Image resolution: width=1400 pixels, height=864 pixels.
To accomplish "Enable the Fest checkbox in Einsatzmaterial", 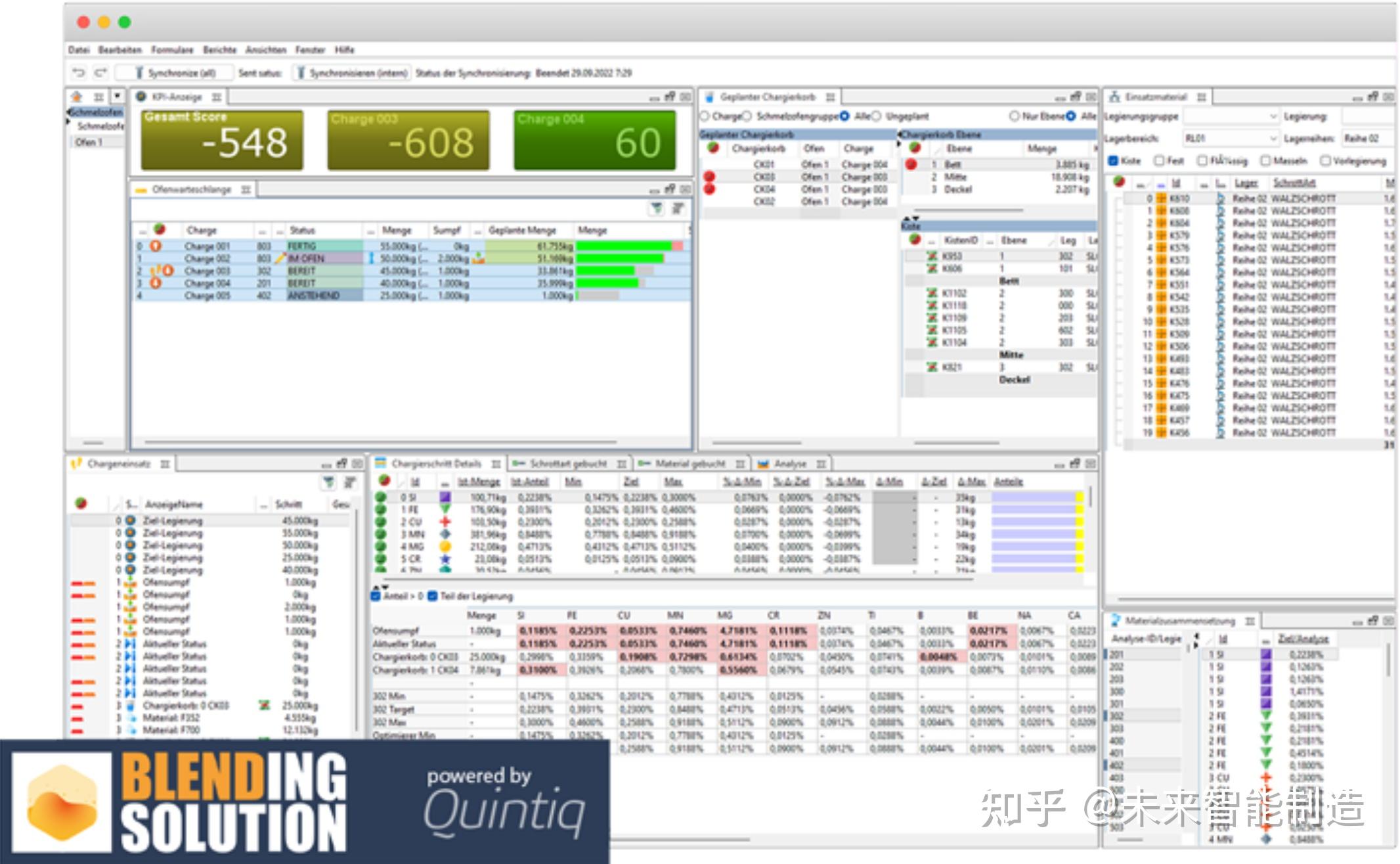I will tap(1159, 161).
